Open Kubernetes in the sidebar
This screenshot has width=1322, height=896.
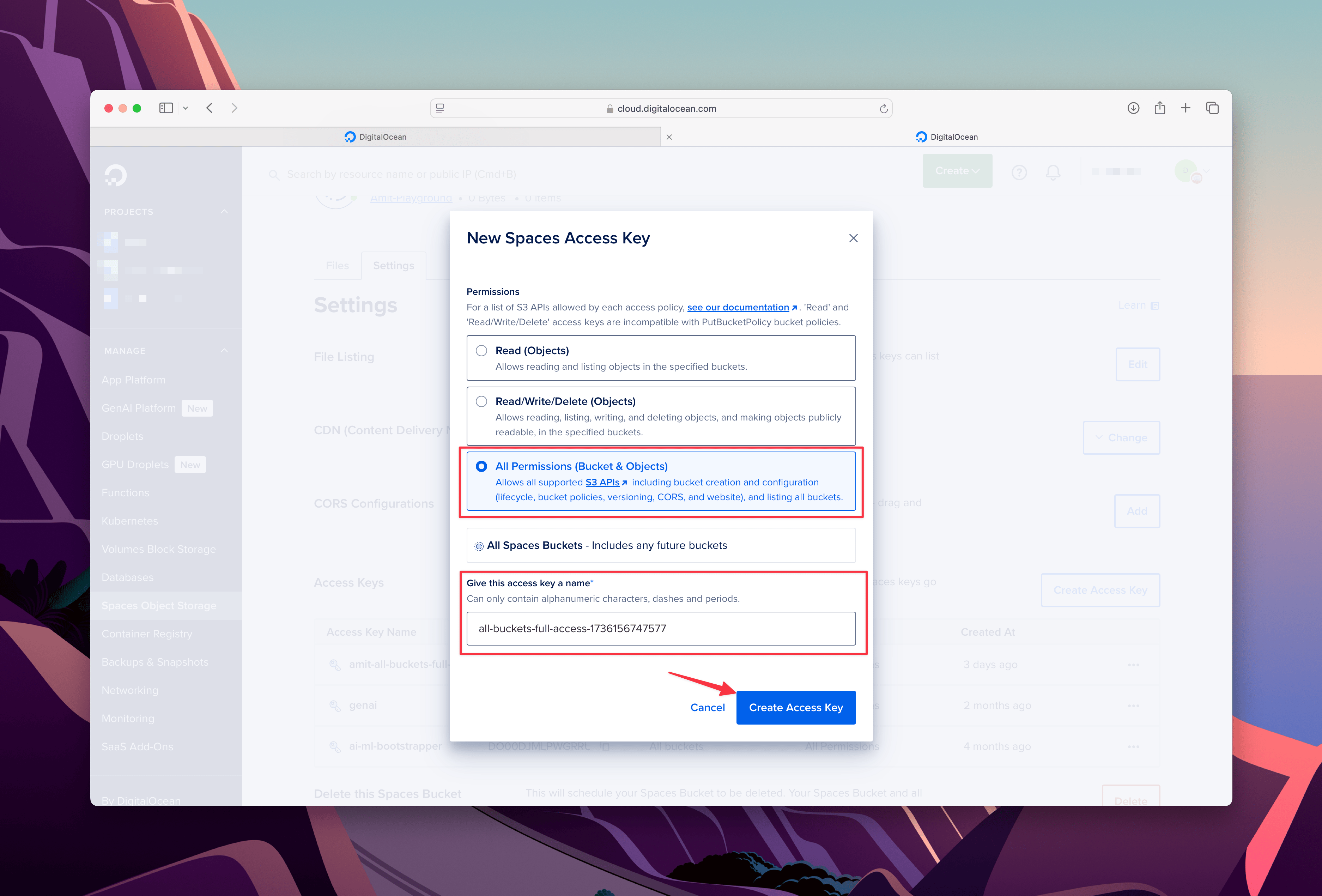pyautogui.click(x=130, y=521)
